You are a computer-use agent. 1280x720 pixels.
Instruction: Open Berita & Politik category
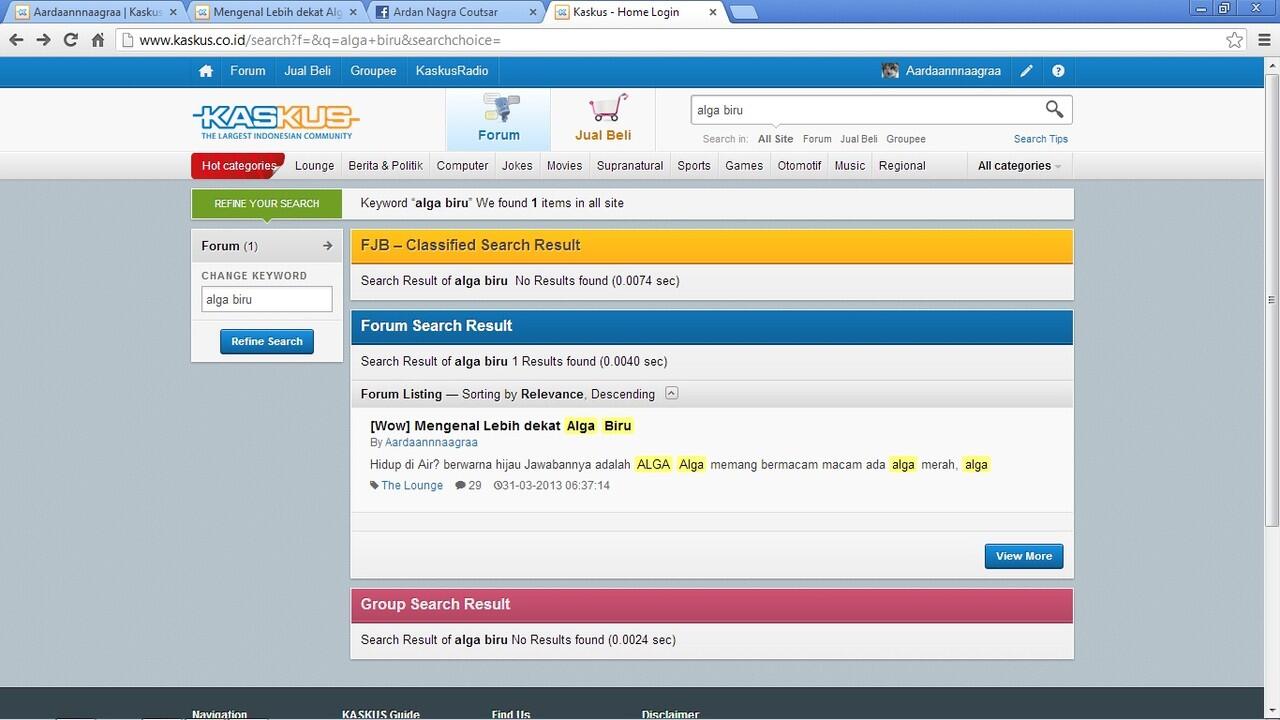386,166
